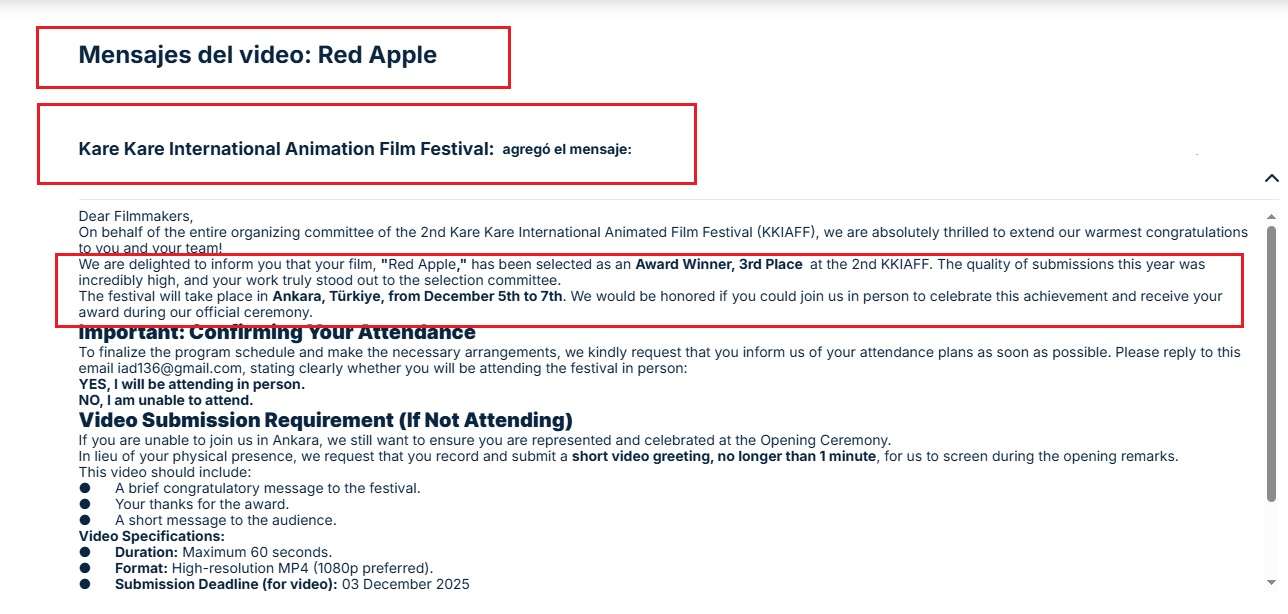The image size is (1288, 614).
Task: Click "NO, I am unable to attend."
Action: pyautogui.click(x=166, y=400)
